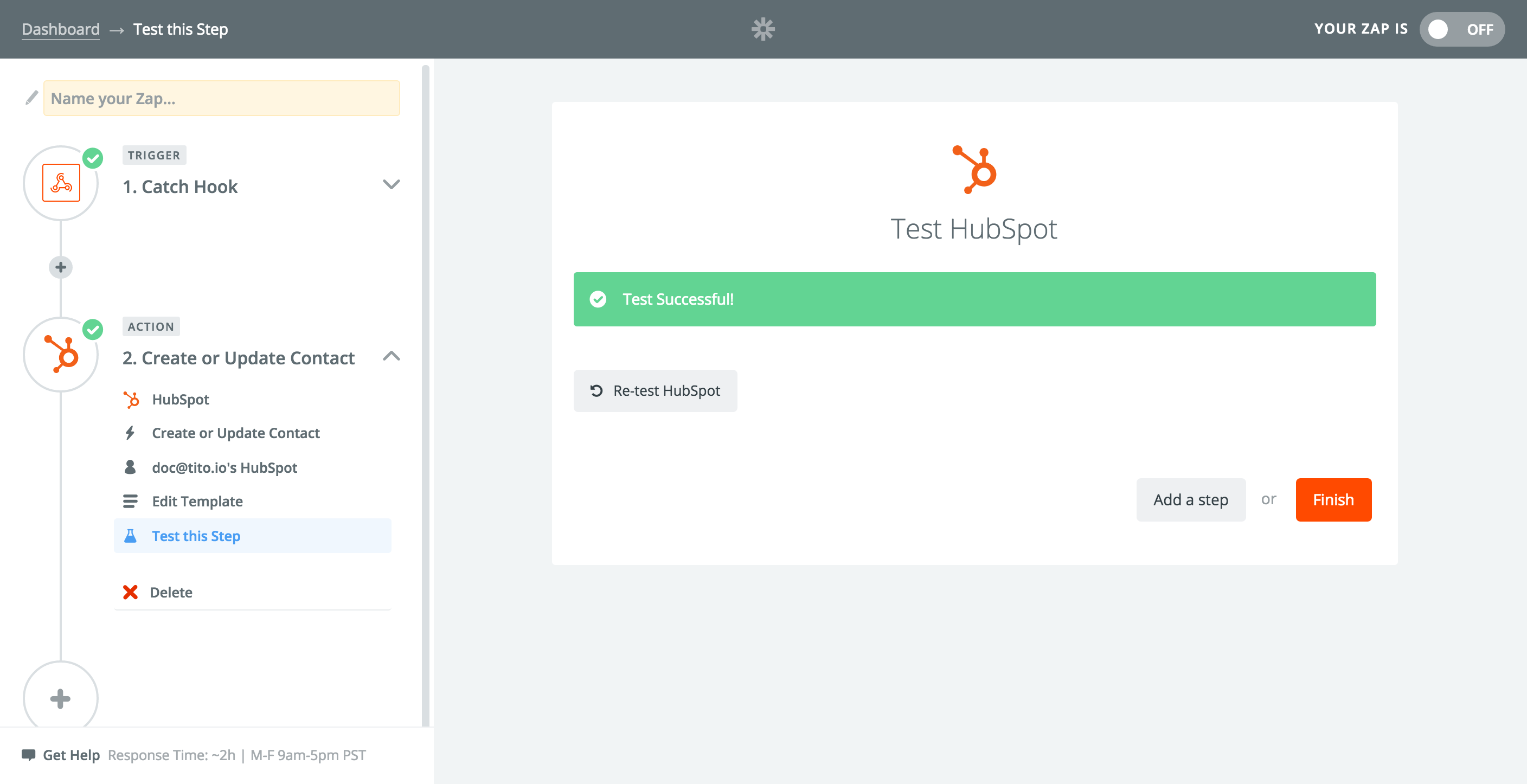This screenshot has width=1527, height=784.
Task: Click green checkmark on HubSpot action step
Action: click(x=93, y=330)
